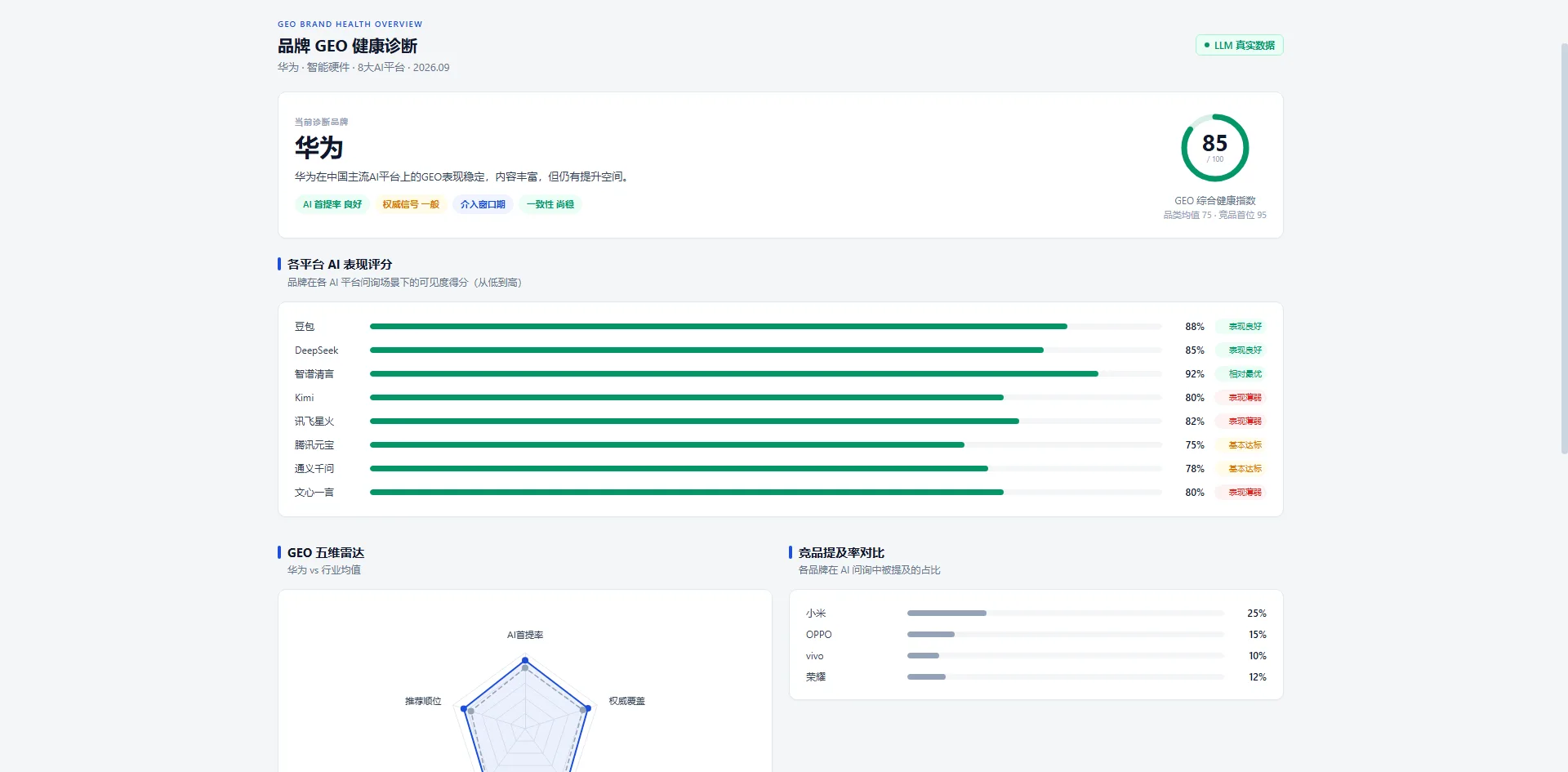
Task: Select the vivo competitor label
Action: click(x=815, y=656)
